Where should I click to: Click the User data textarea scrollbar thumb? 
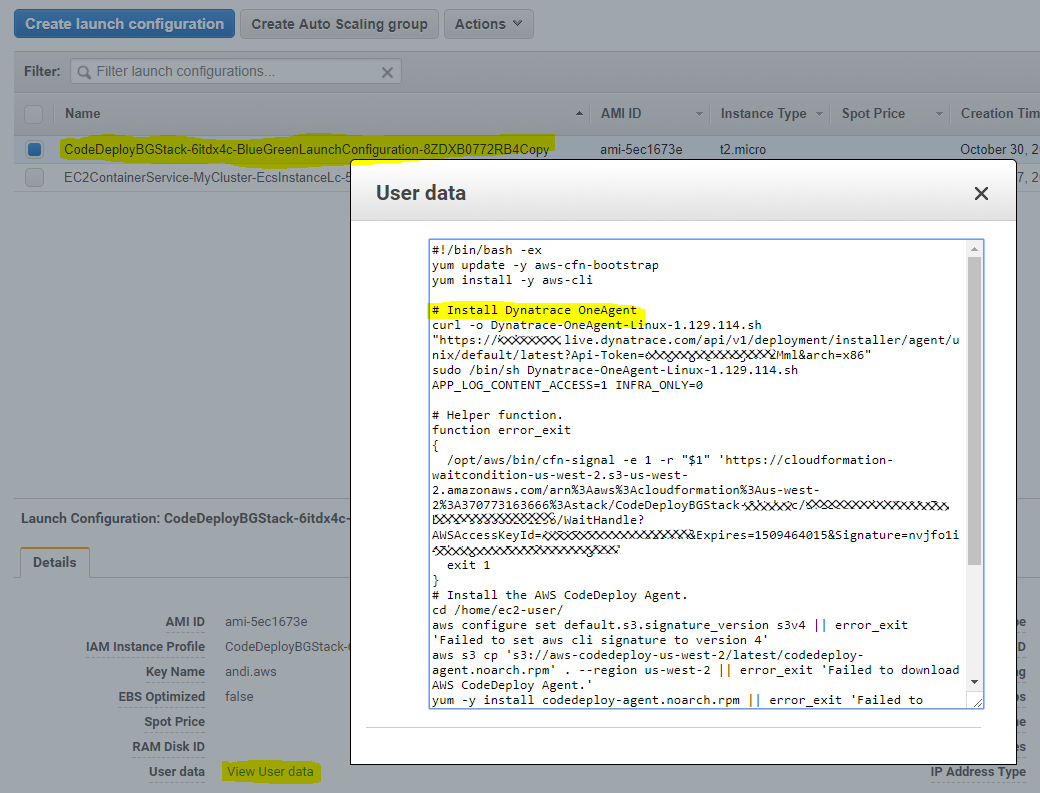(974, 410)
